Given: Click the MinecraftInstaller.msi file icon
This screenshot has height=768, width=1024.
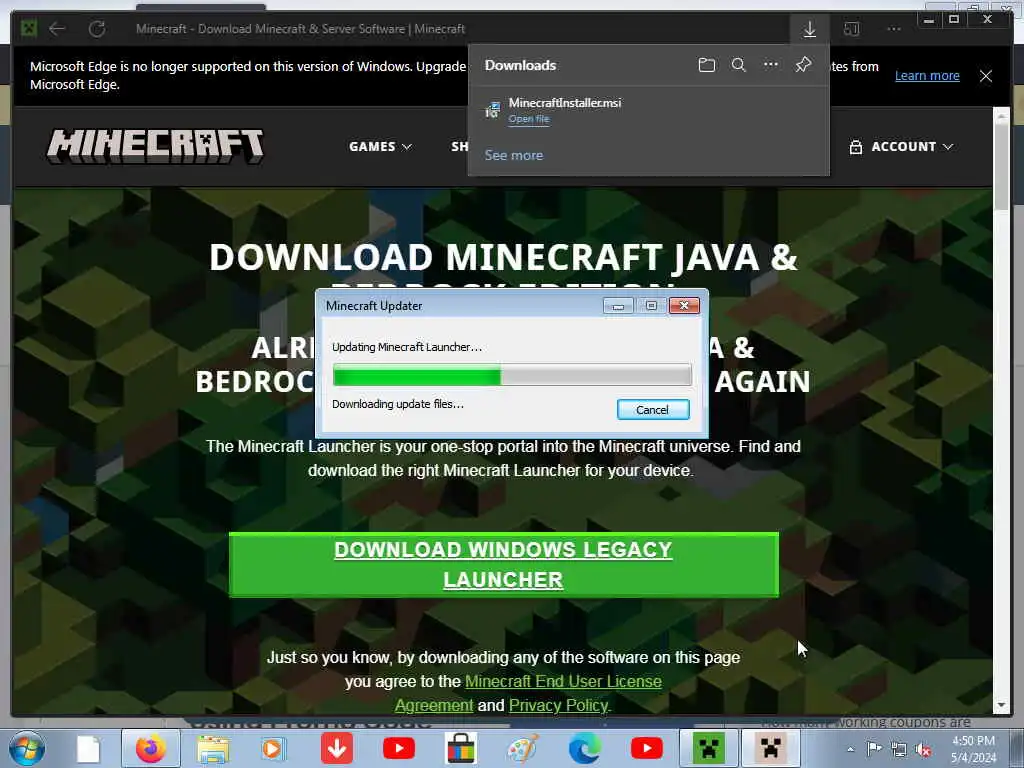Looking at the screenshot, I should click(492, 110).
